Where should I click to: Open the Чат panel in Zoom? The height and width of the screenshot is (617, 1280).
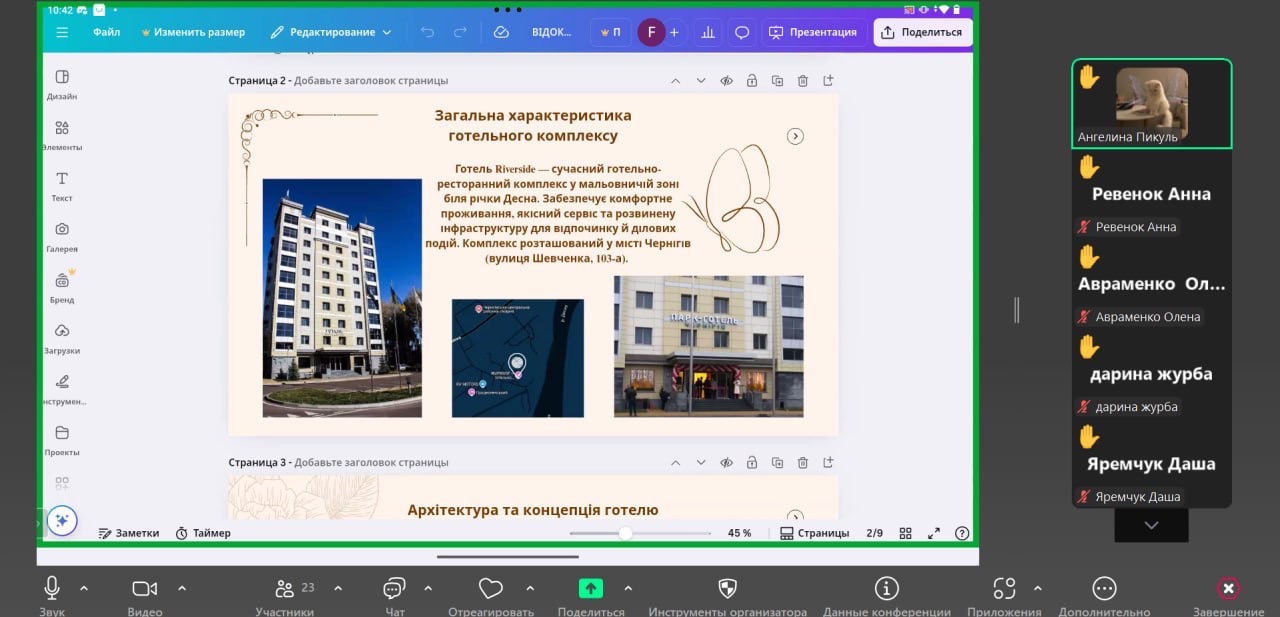395,596
